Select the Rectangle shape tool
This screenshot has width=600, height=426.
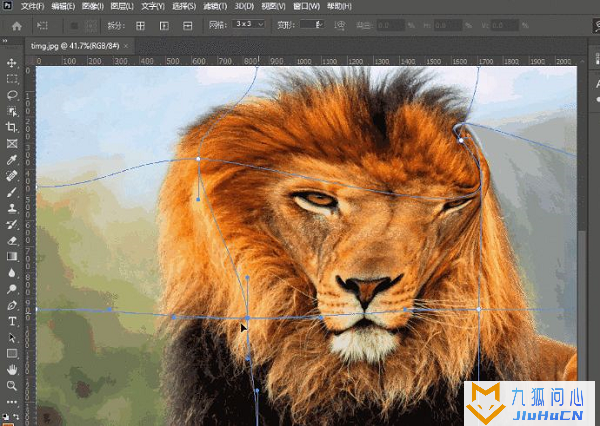coord(12,353)
